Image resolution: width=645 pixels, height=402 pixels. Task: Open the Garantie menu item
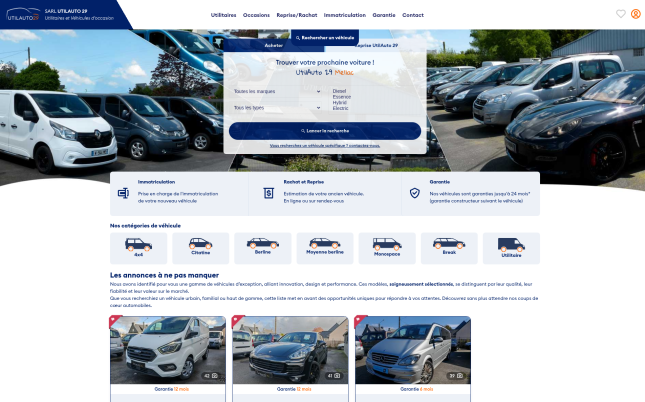click(384, 15)
